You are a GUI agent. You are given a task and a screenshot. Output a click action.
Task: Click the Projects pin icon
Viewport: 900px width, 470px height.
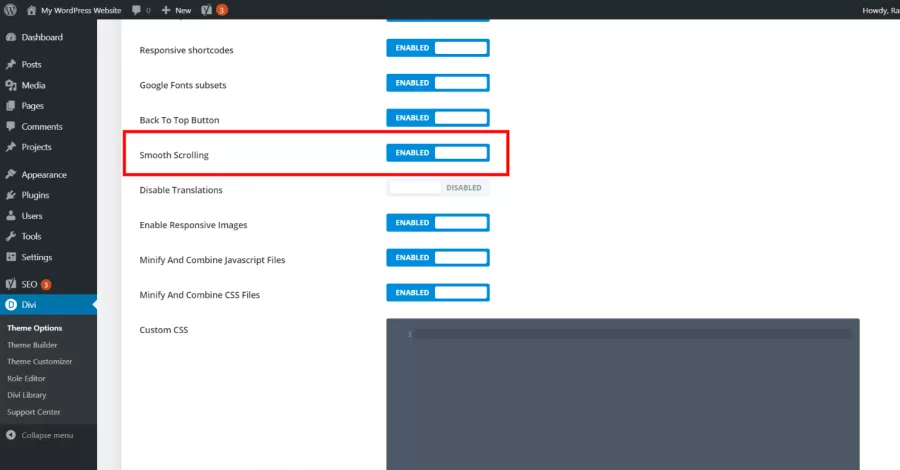click(x=11, y=147)
